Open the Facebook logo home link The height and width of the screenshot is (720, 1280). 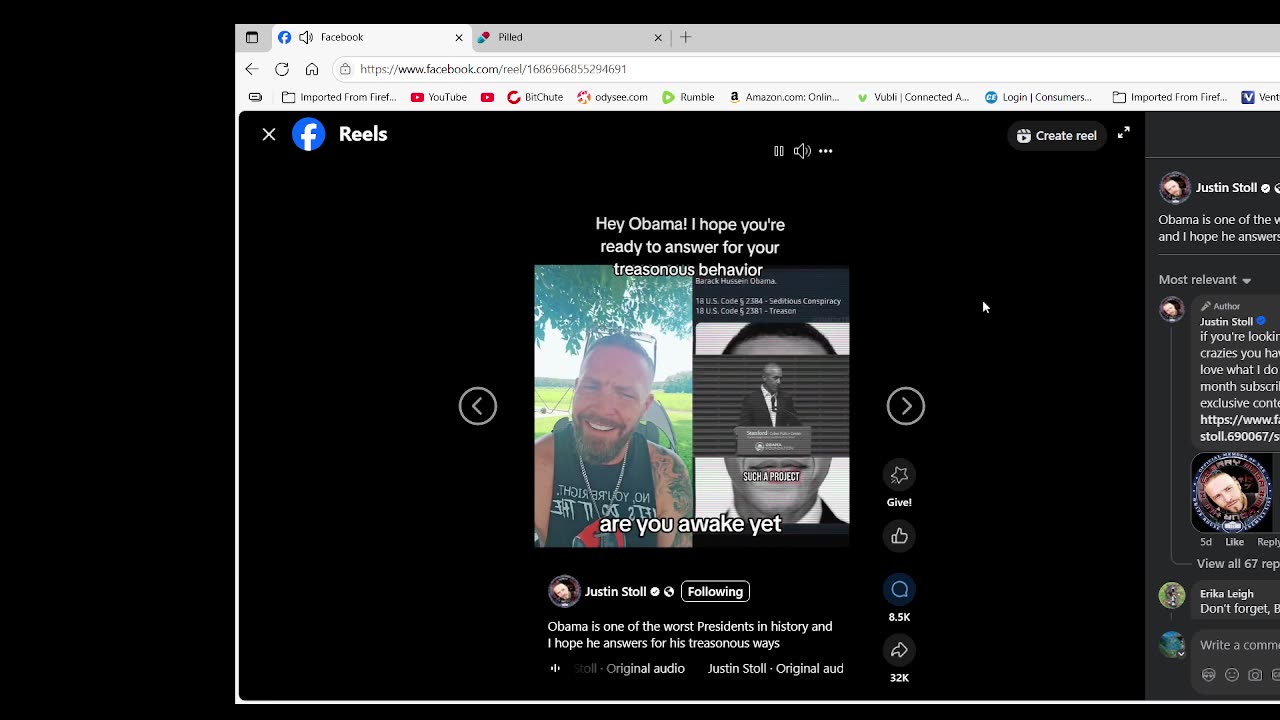[309, 134]
